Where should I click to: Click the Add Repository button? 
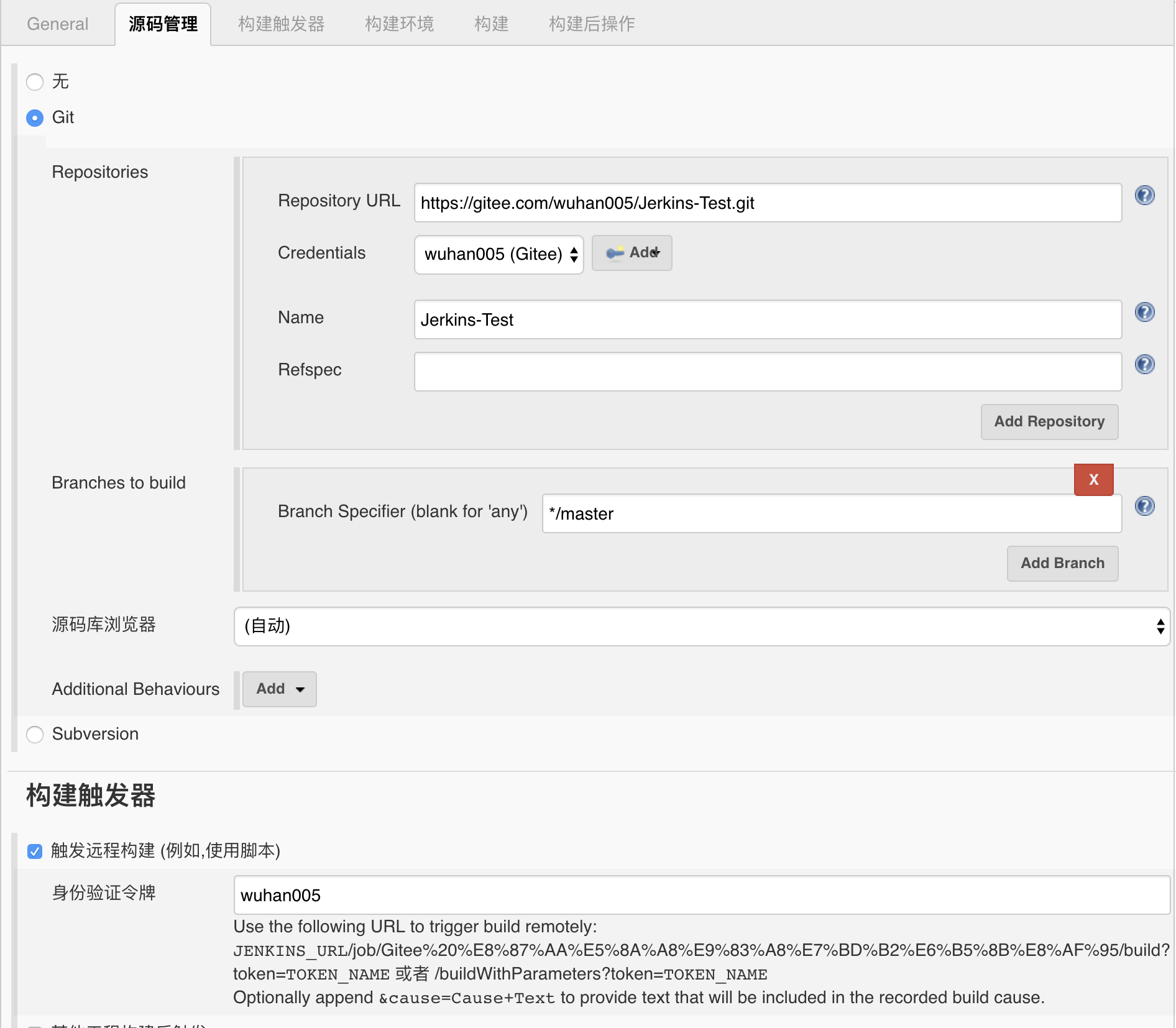click(x=1049, y=422)
